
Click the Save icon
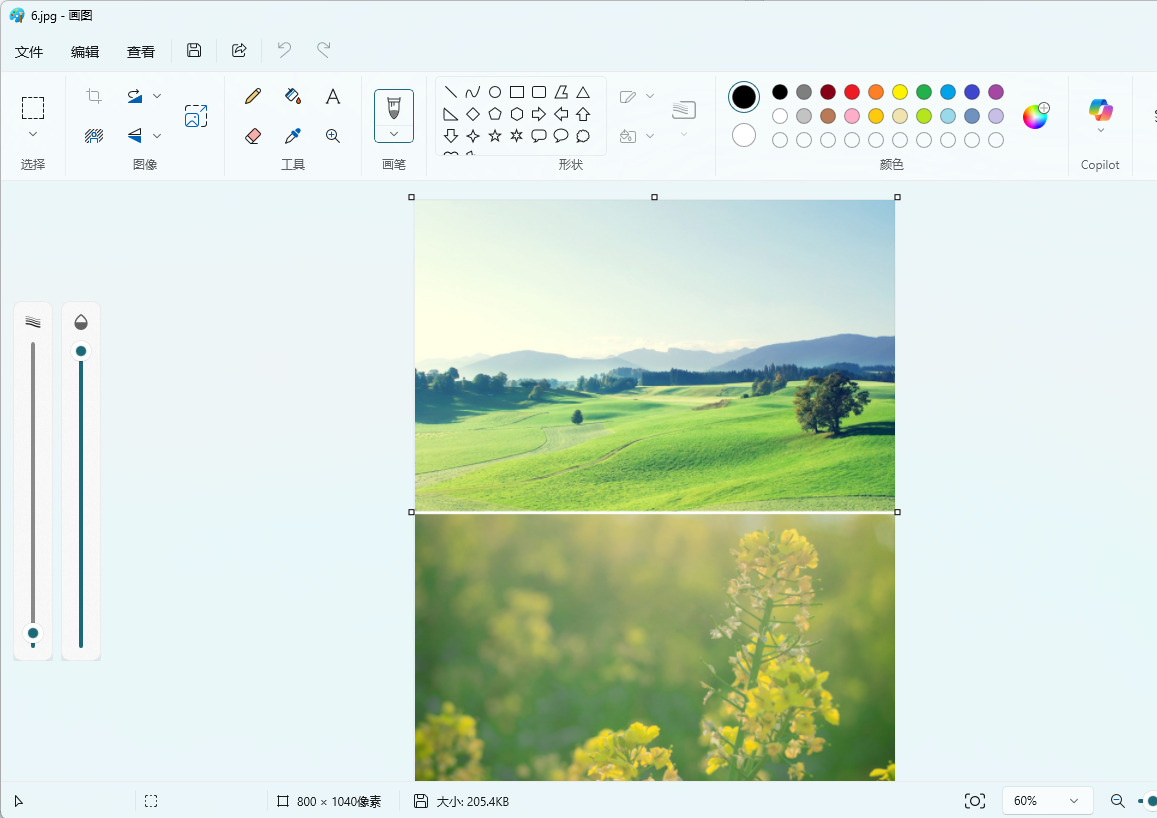(194, 50)
